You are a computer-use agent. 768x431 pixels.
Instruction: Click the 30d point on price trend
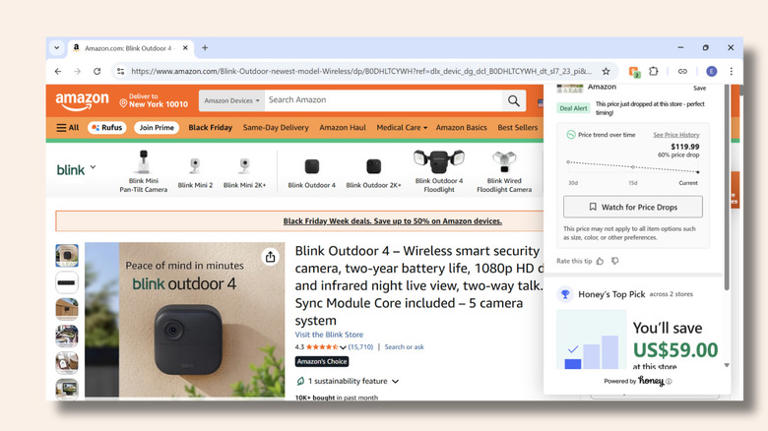[568, 162]
